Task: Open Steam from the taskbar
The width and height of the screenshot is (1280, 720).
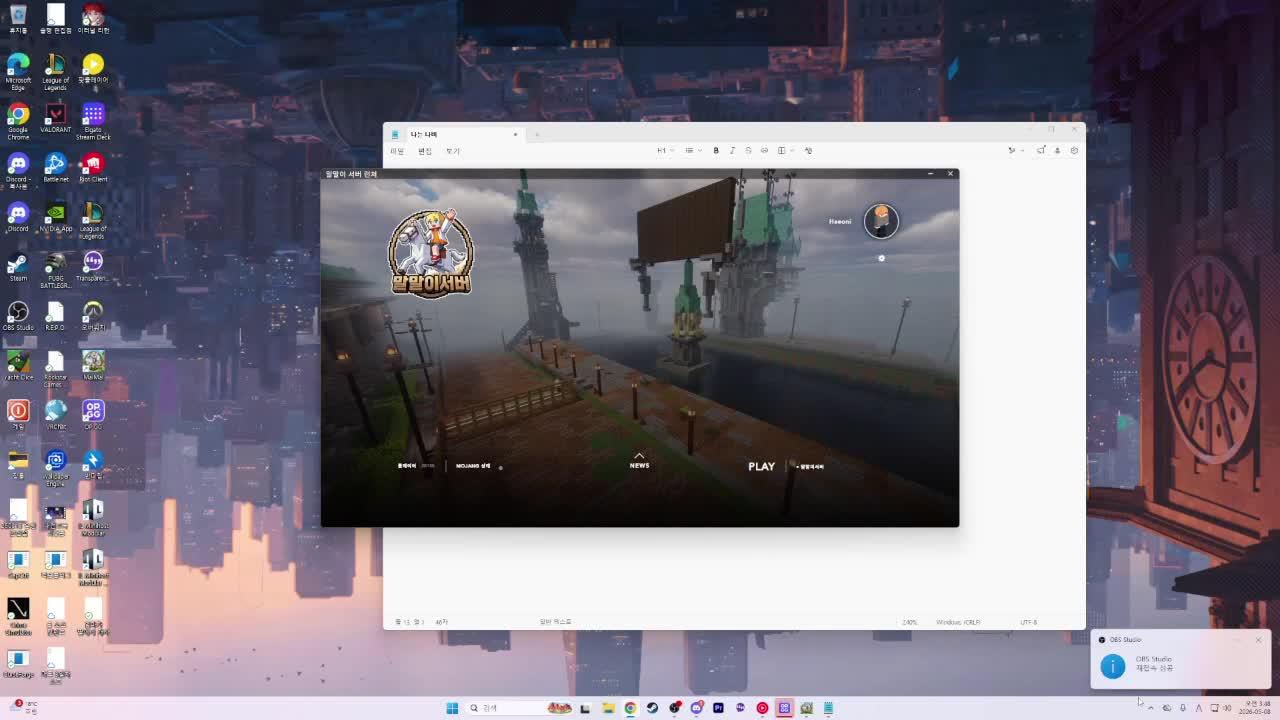Action: [652, 708]
